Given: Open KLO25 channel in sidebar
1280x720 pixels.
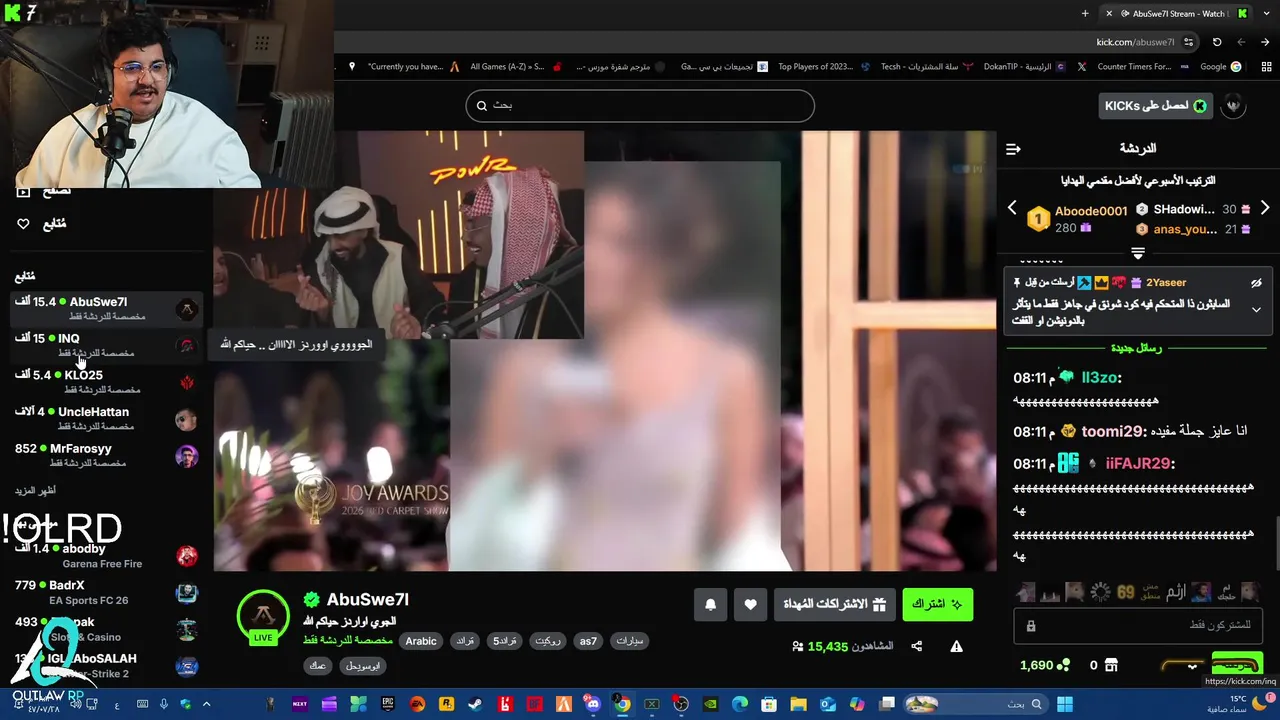Looking at the screenshot, I should tap(107, 382).
